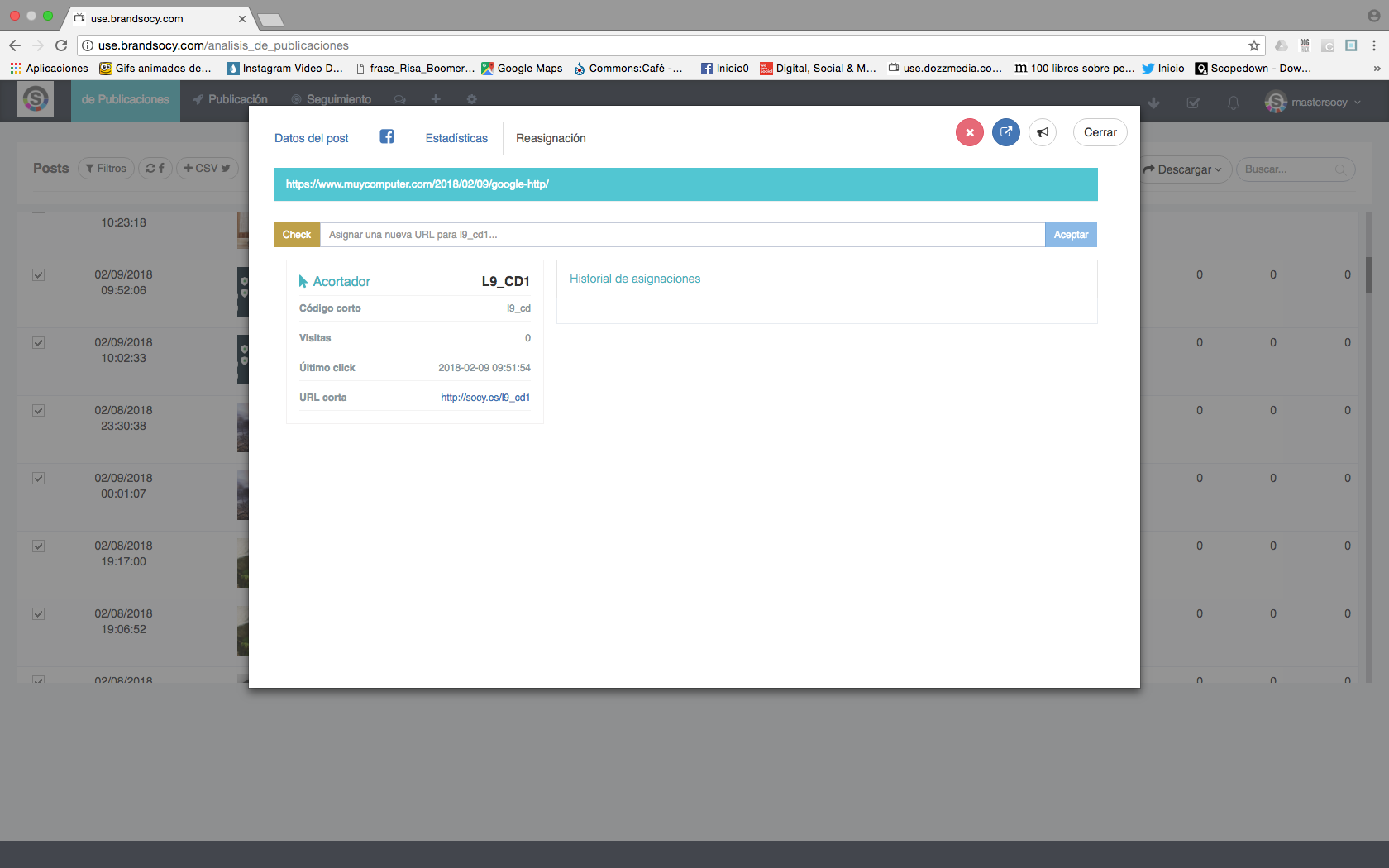
Task: Open Publicación navigation item
Action: click(231, 99)
